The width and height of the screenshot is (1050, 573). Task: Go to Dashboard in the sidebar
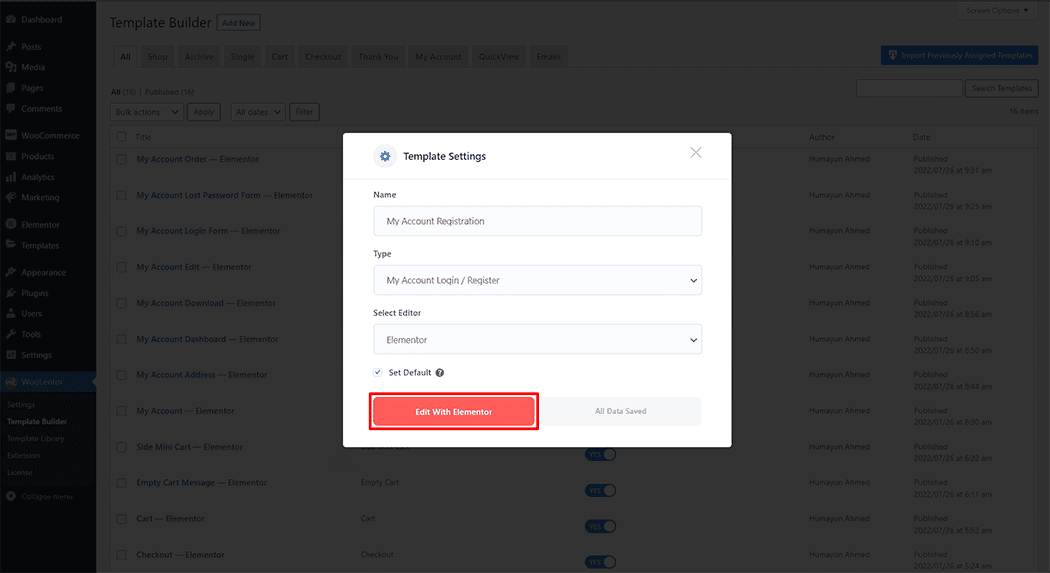pyautogui.click(x=41, y=19)
